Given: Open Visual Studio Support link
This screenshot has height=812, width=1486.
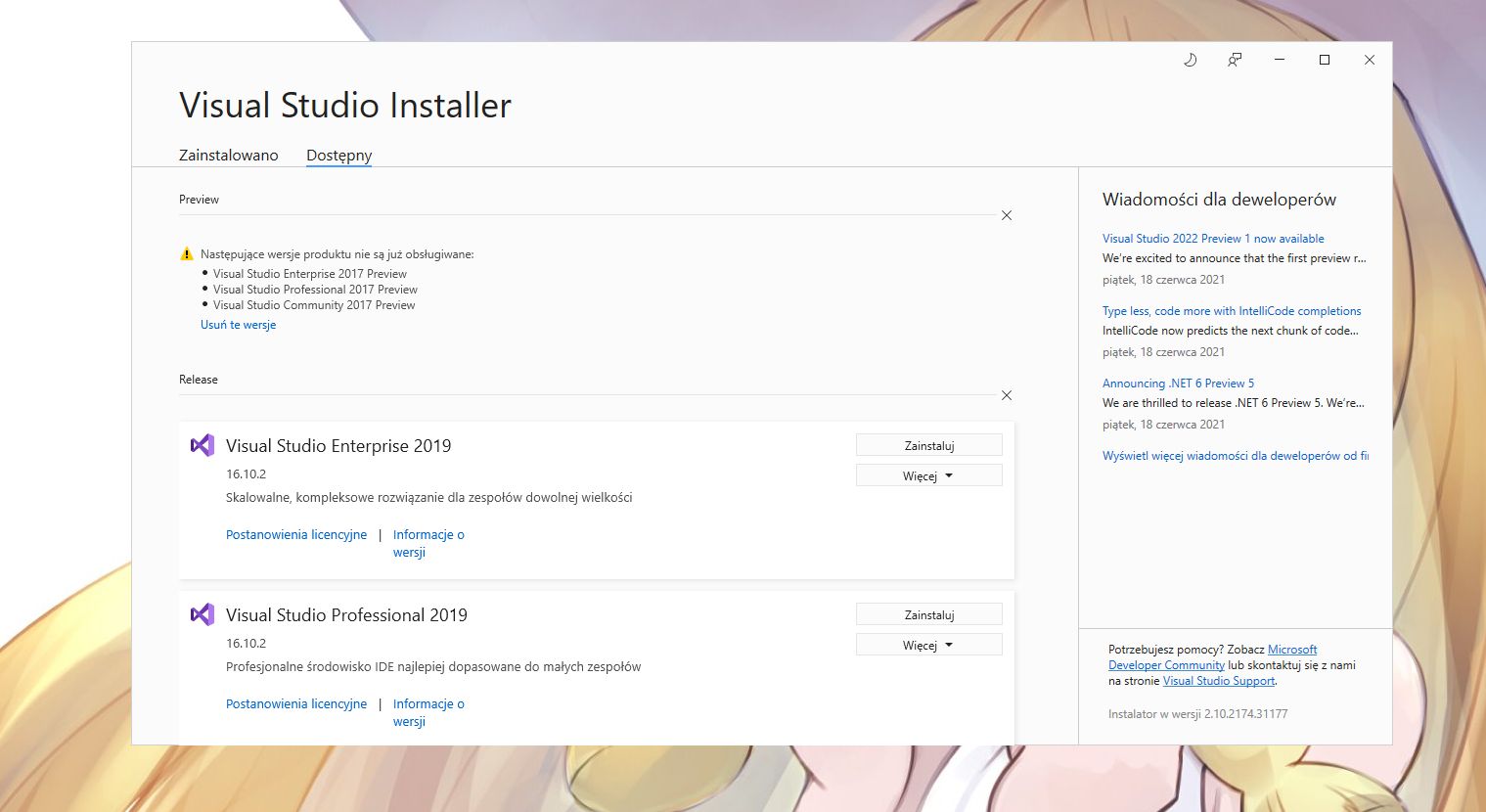Looking at the screenshot, I should 1219,681.
